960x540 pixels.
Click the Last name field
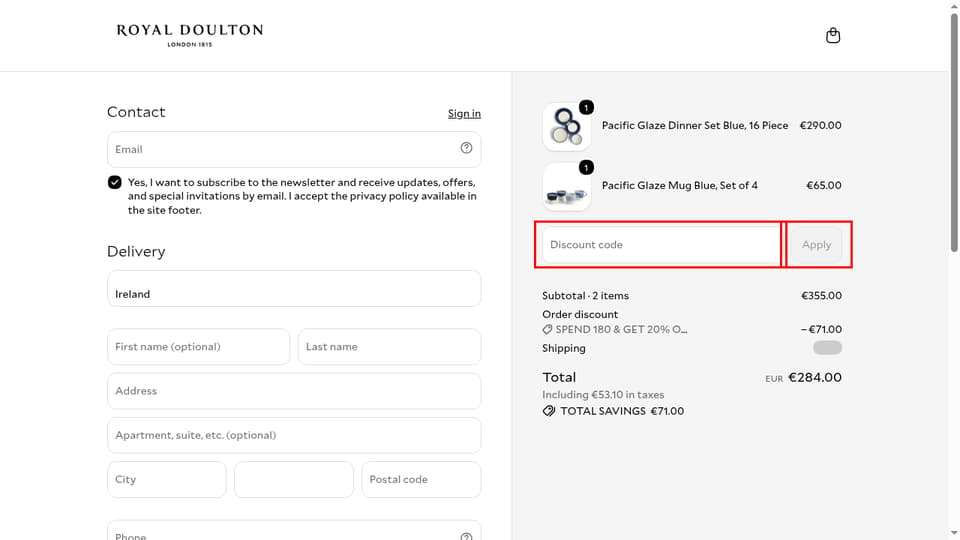(389, 347)
